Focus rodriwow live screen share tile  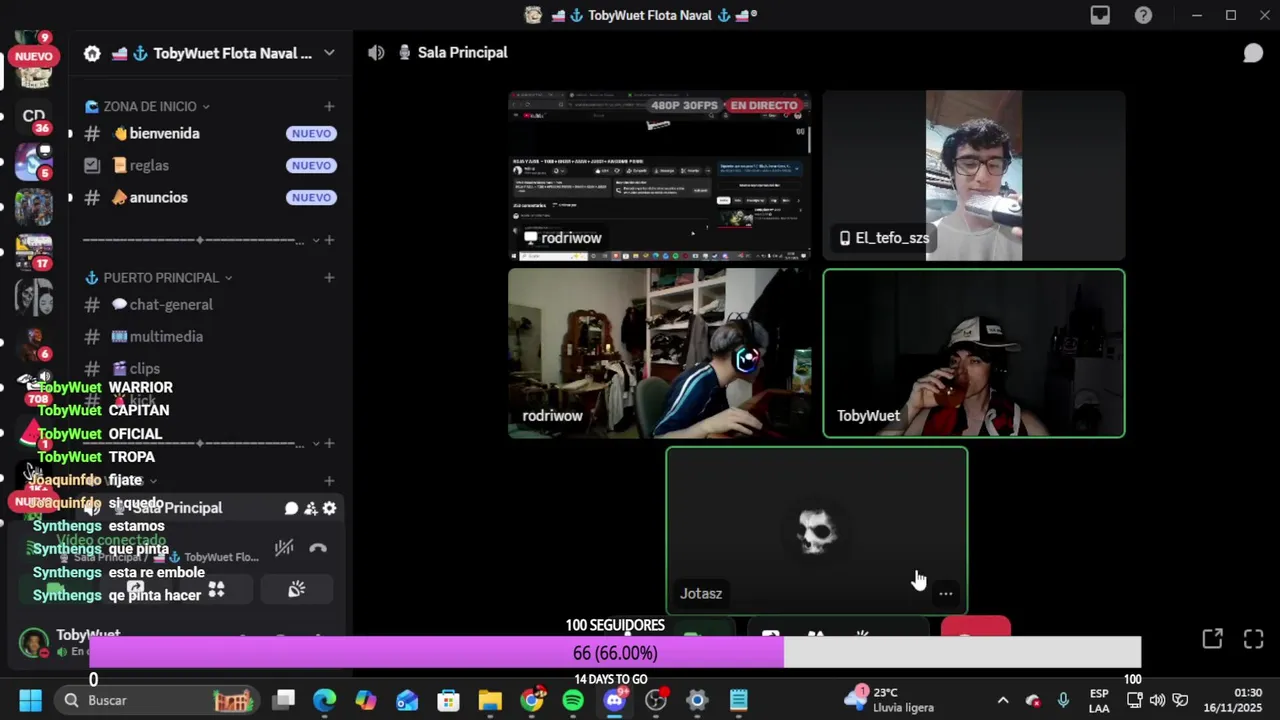click(660, 176)
